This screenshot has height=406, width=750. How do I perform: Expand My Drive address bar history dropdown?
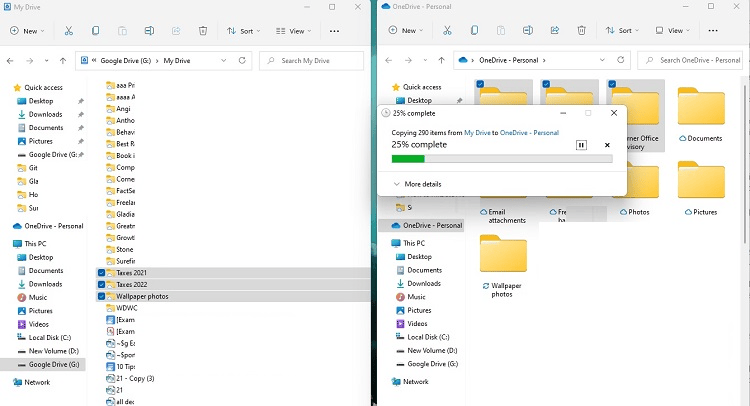[x=223, y=60]
